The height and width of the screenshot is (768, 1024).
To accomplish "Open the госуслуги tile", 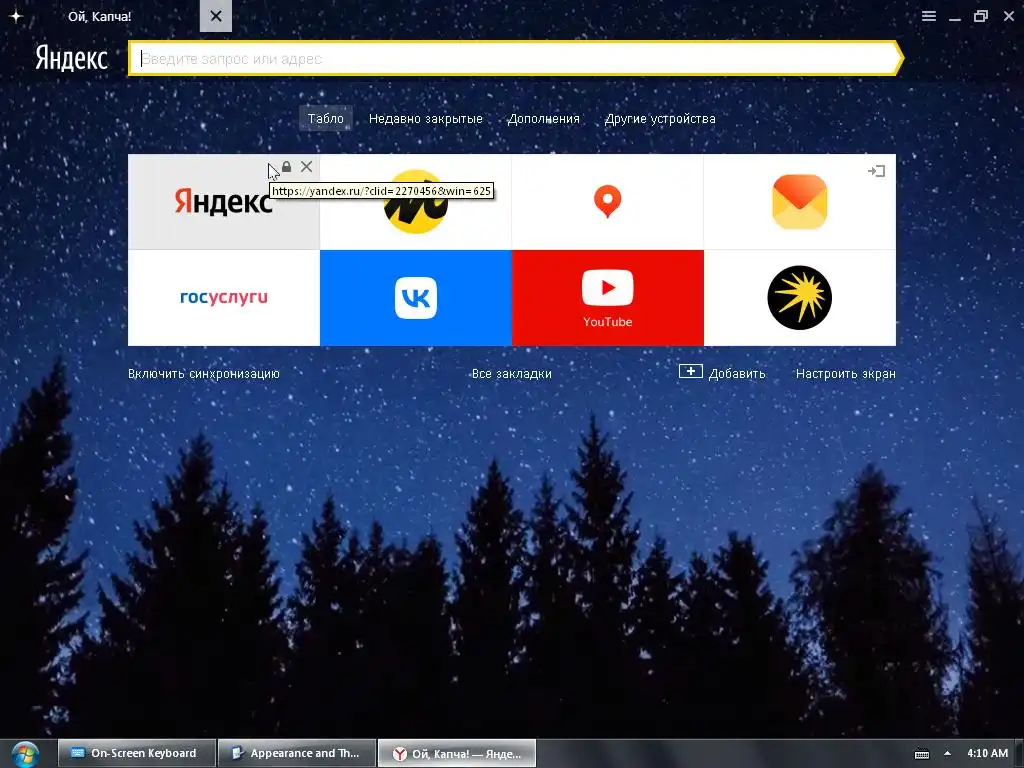I will point(223,298).
